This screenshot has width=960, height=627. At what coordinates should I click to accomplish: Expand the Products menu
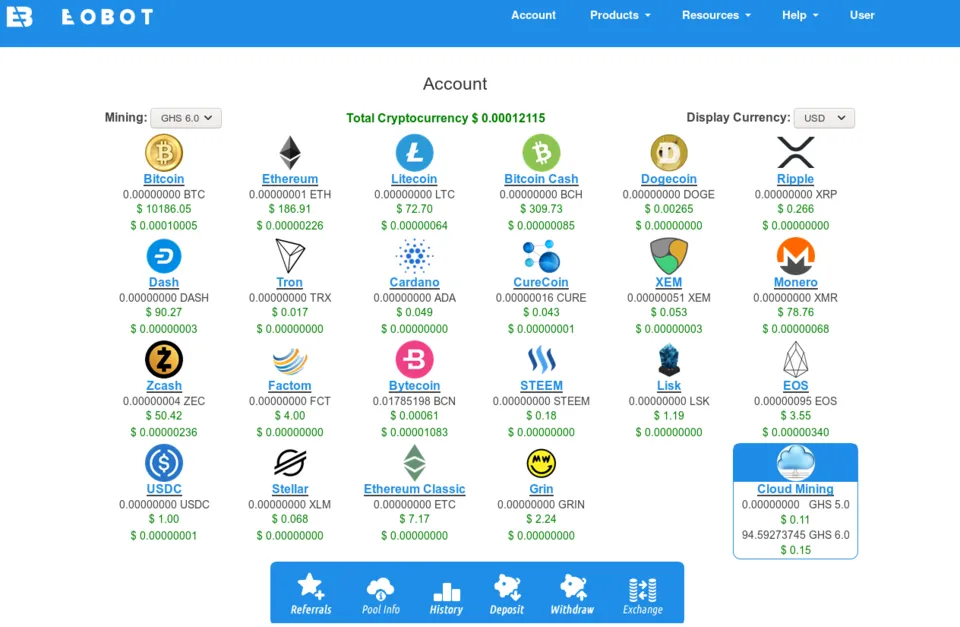point(620,15)
